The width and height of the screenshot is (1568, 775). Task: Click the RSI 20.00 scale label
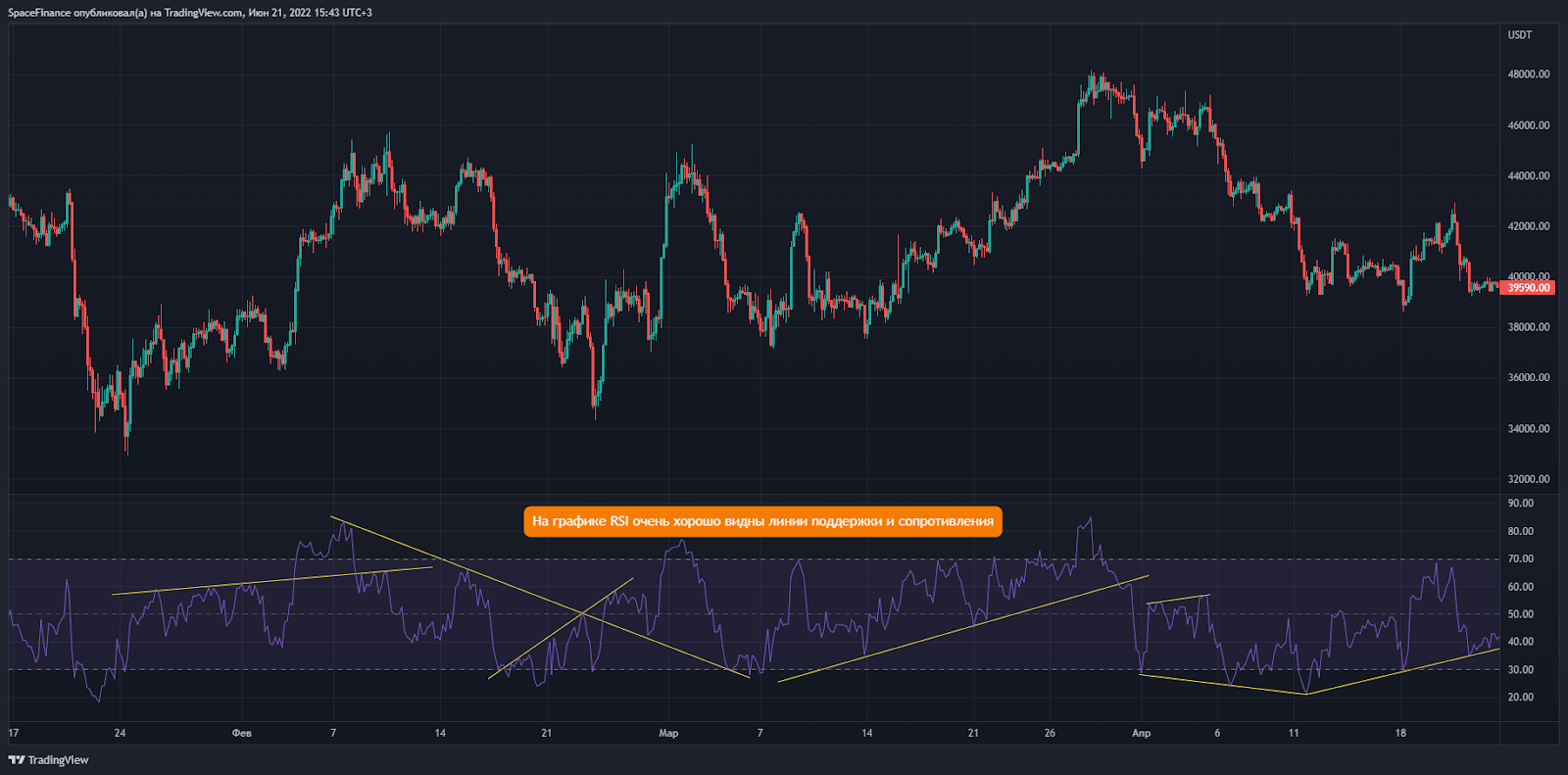tap(1521, 698)
